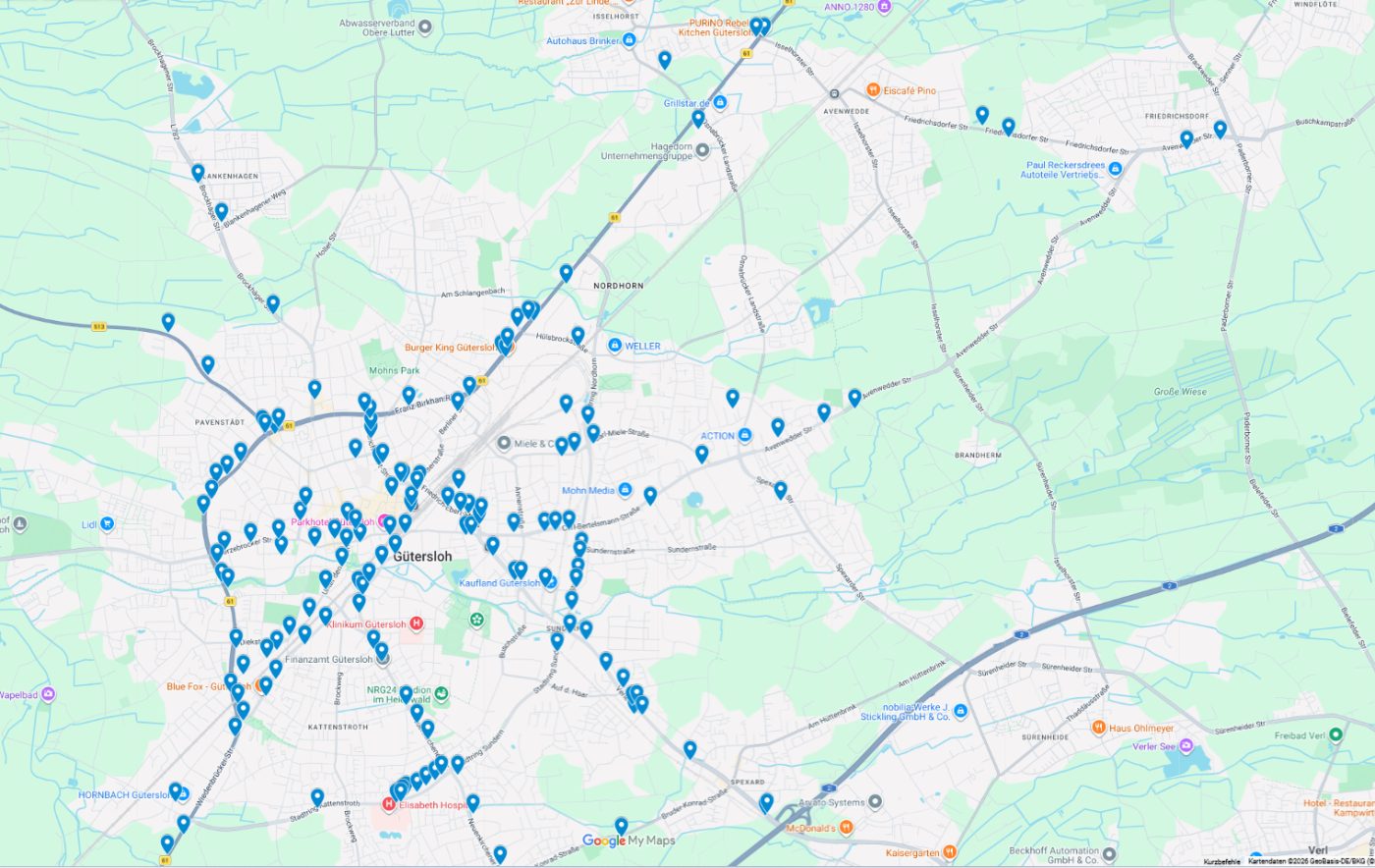The width and height of the screenshot is (1375, 868).
Task: Click the blue pin on Stadtring Kattenstroth
Action: coord(317,797)
